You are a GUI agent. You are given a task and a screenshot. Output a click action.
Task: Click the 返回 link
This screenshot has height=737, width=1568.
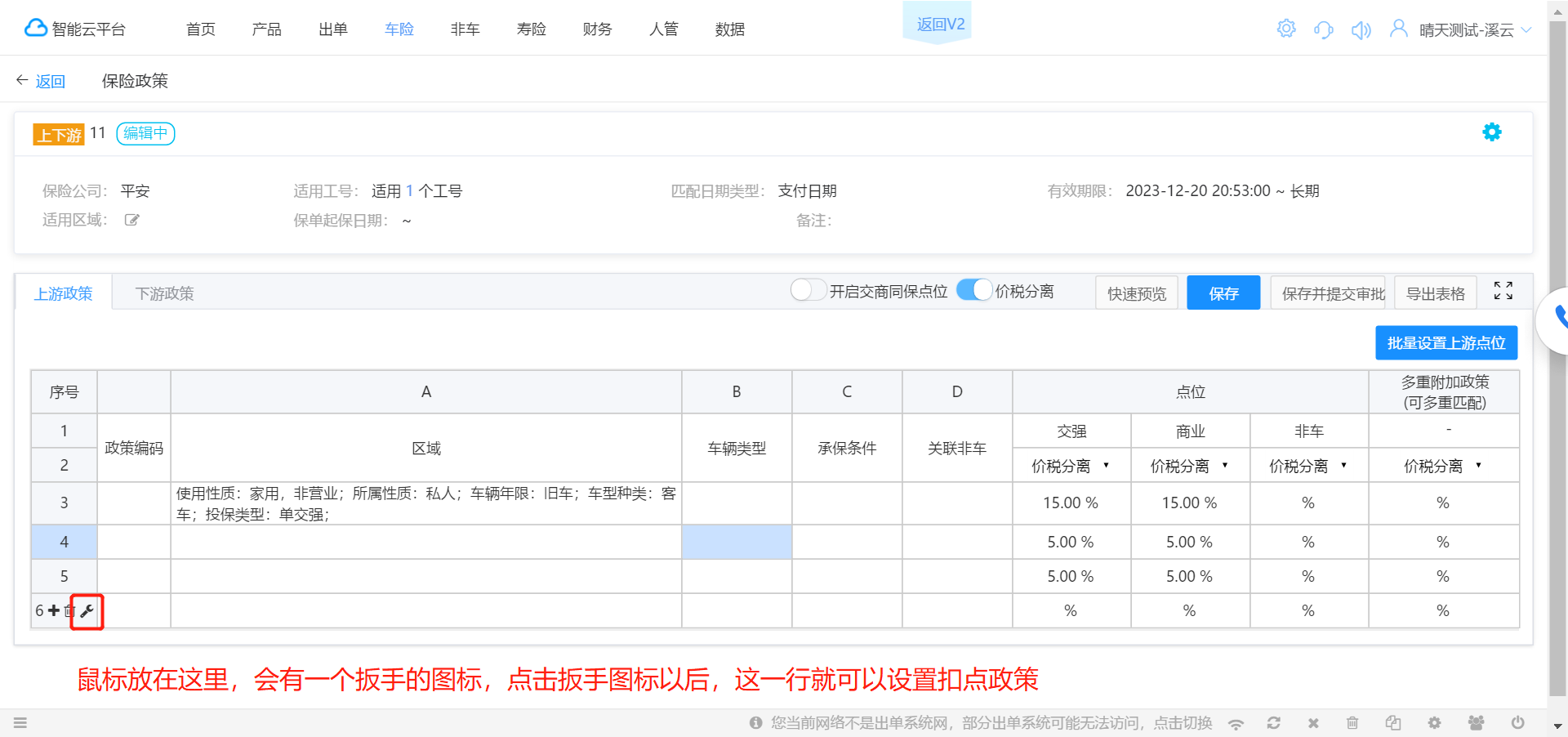(x=51, y=81)
